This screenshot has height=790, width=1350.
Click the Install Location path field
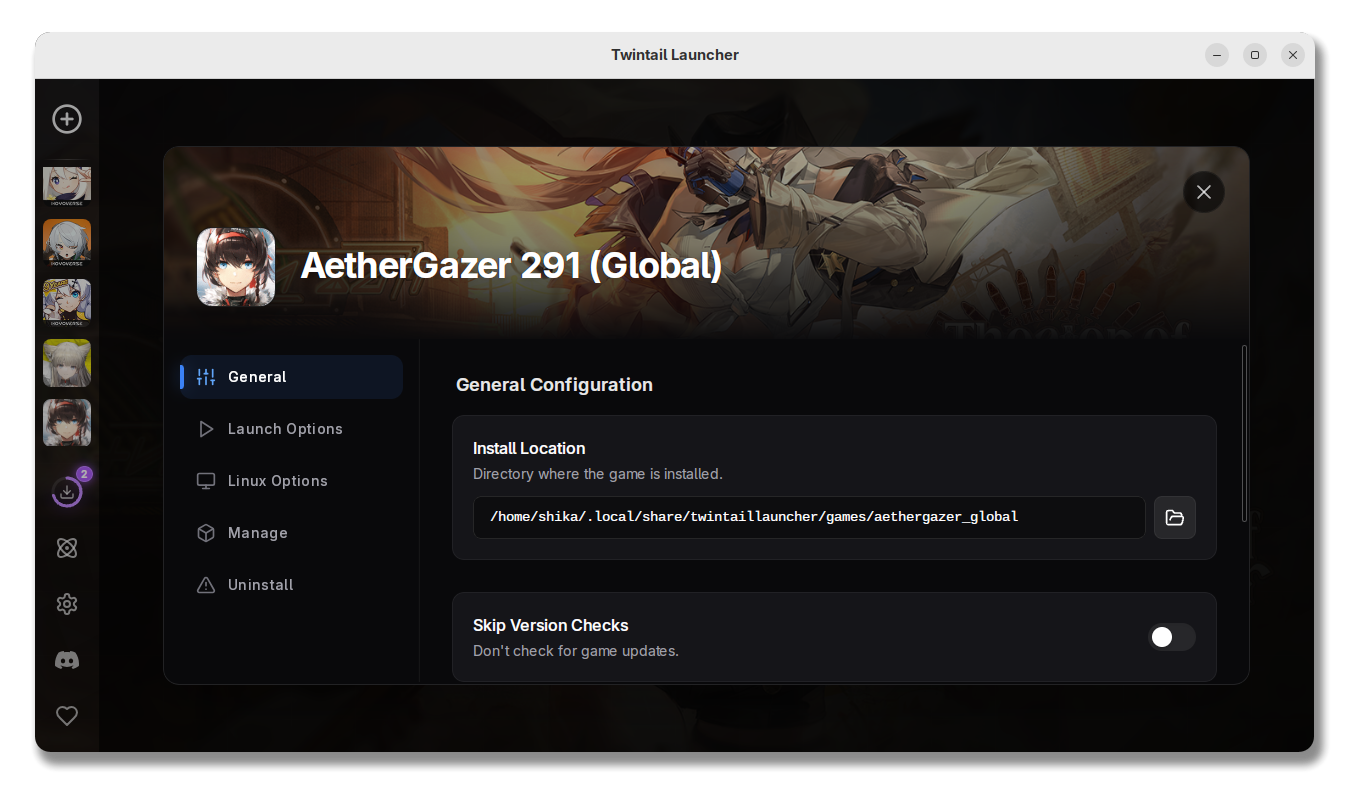[x=809, y=517]
